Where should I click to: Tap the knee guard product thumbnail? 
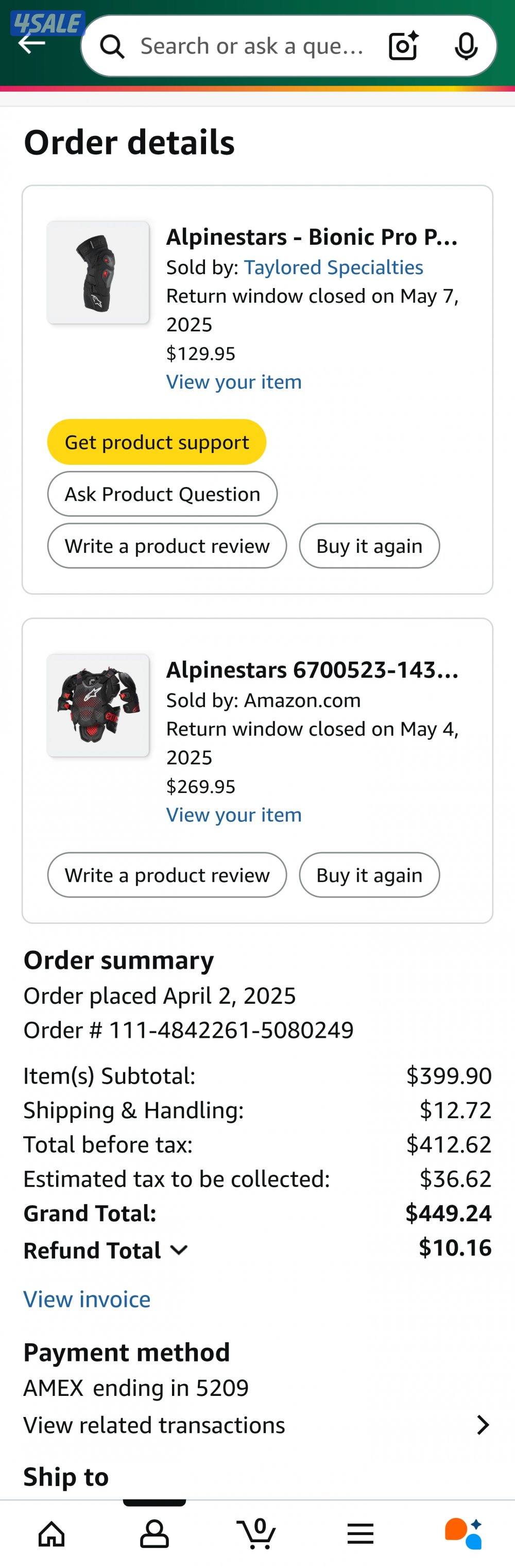point(98,272)
